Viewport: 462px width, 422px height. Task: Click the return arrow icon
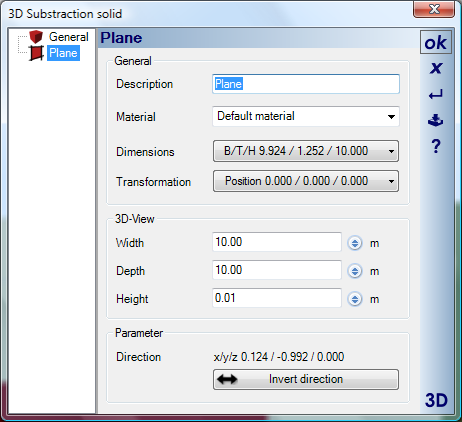436,95
